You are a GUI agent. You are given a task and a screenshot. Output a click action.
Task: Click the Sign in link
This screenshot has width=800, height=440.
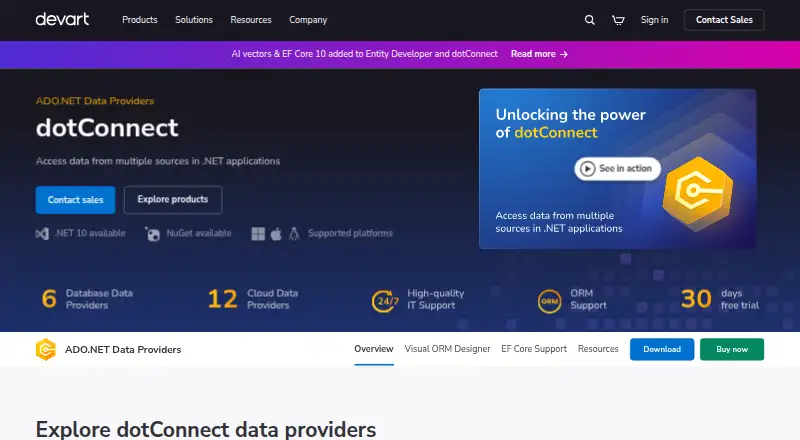click(655, 20)
